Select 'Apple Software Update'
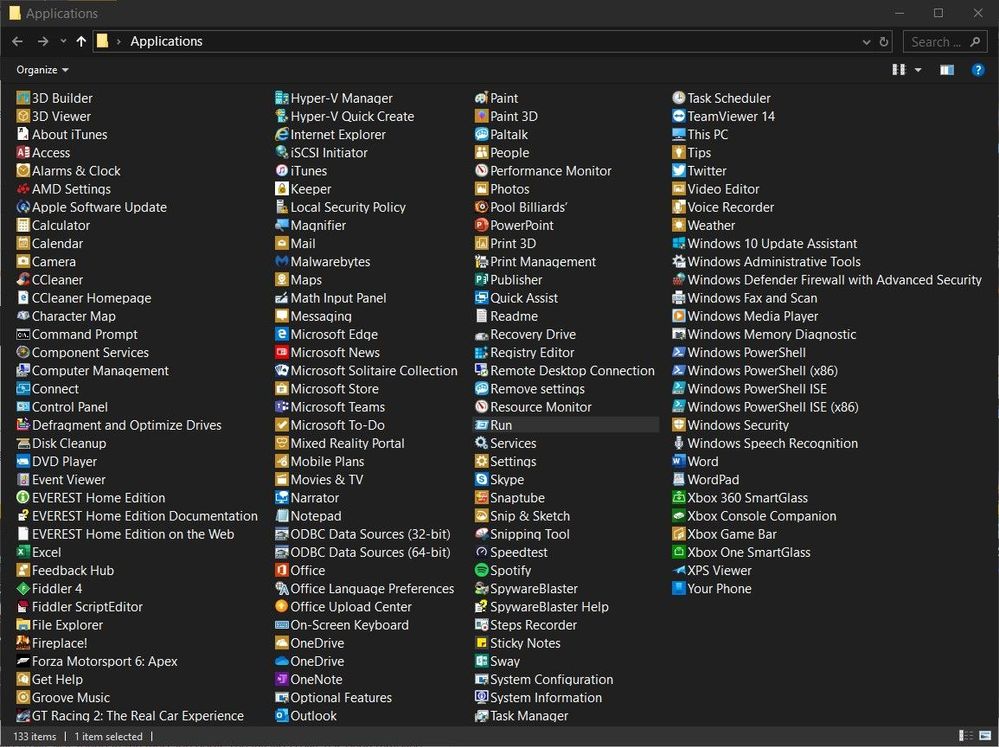Image resolution: width=999 pixels, height=747 pixels. point(92,207)
